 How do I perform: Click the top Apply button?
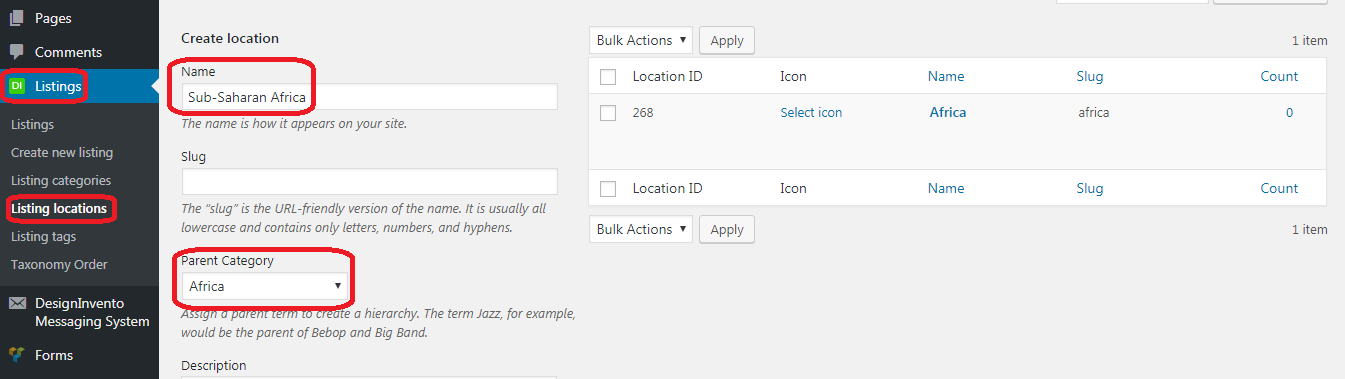(727, 40)
